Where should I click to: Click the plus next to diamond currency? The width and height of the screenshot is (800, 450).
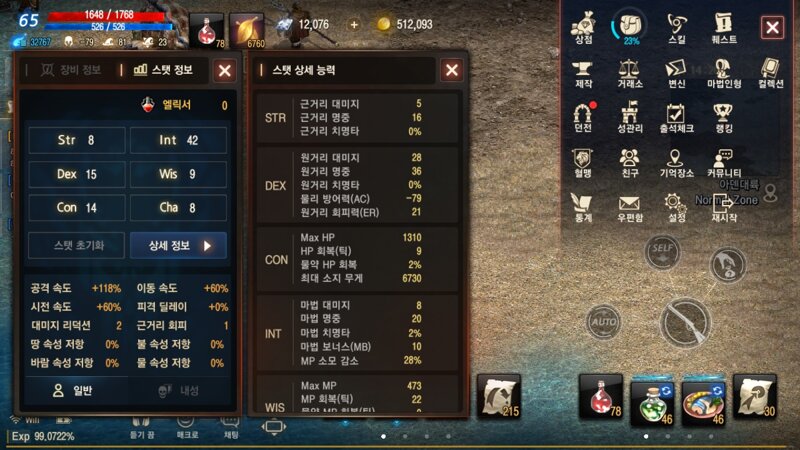coord(354,24)
